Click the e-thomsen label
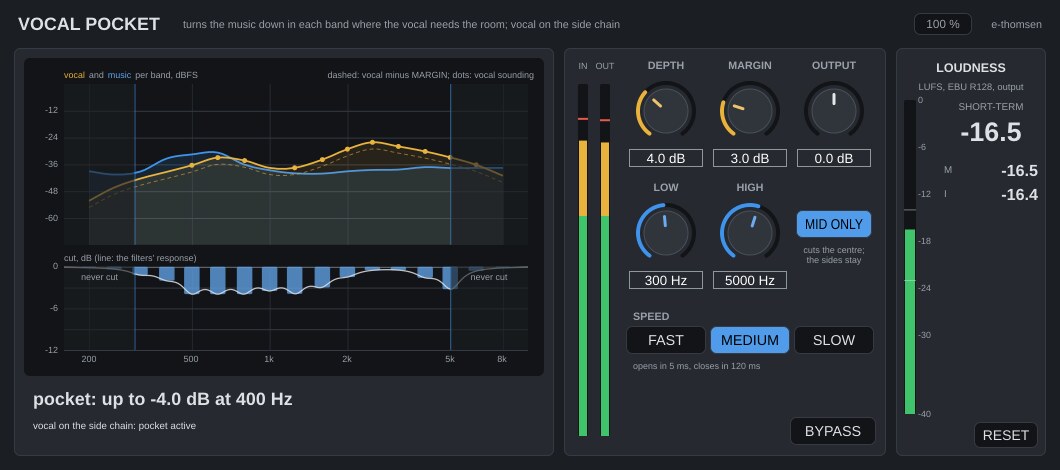The height and width of the screenshot is (470, 1060). click(x=1016, y=24)
